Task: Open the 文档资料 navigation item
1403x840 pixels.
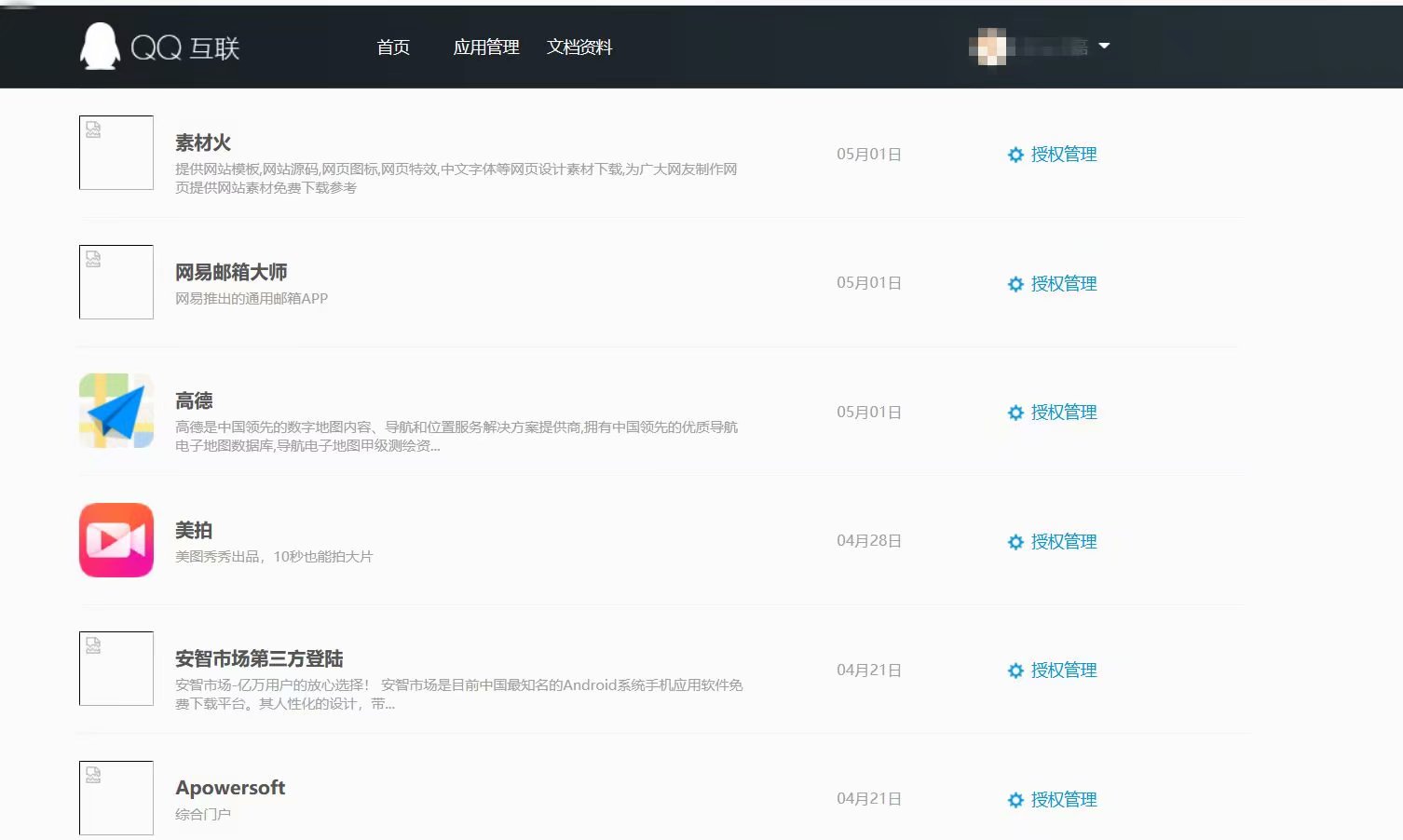Action: tap(579, 47)
